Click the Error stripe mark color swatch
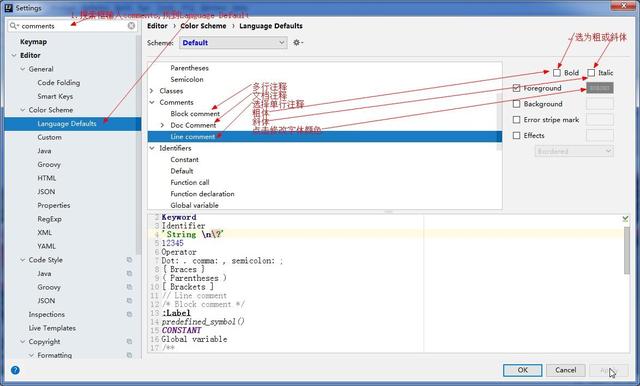 [x=600, y=120]
